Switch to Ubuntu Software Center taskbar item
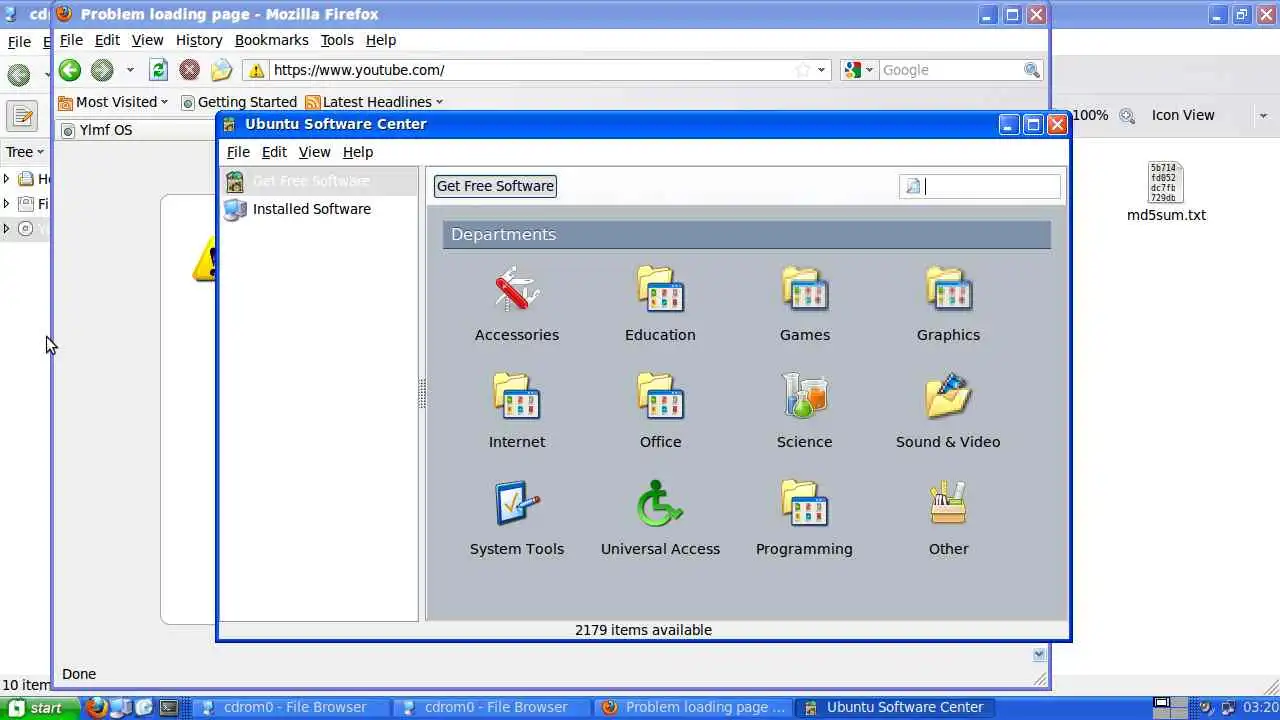This screenshot has height=720, width=1280. click(895, 707)
